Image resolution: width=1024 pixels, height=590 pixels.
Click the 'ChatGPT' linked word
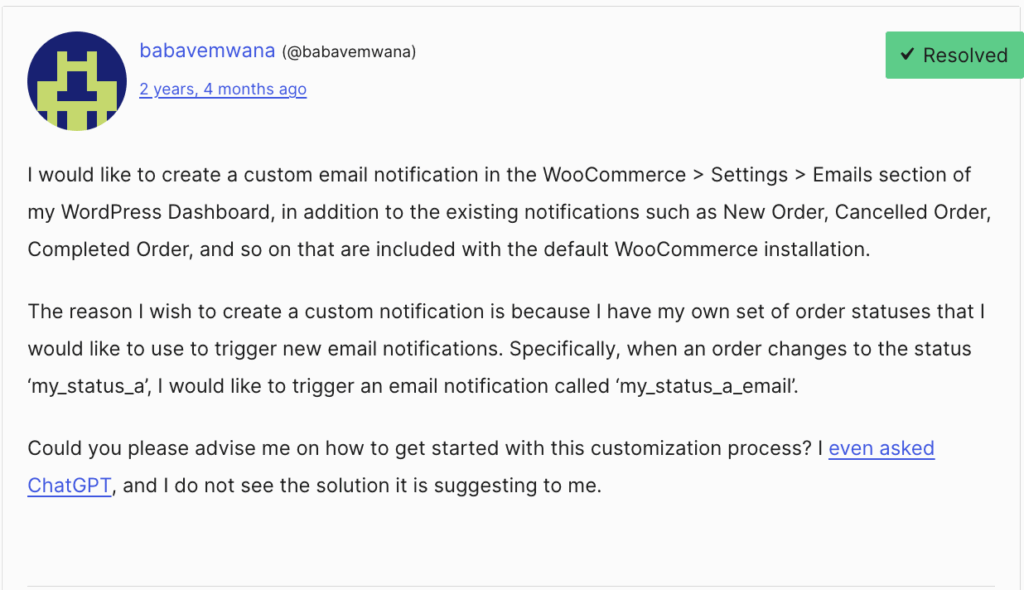[69, 486]
